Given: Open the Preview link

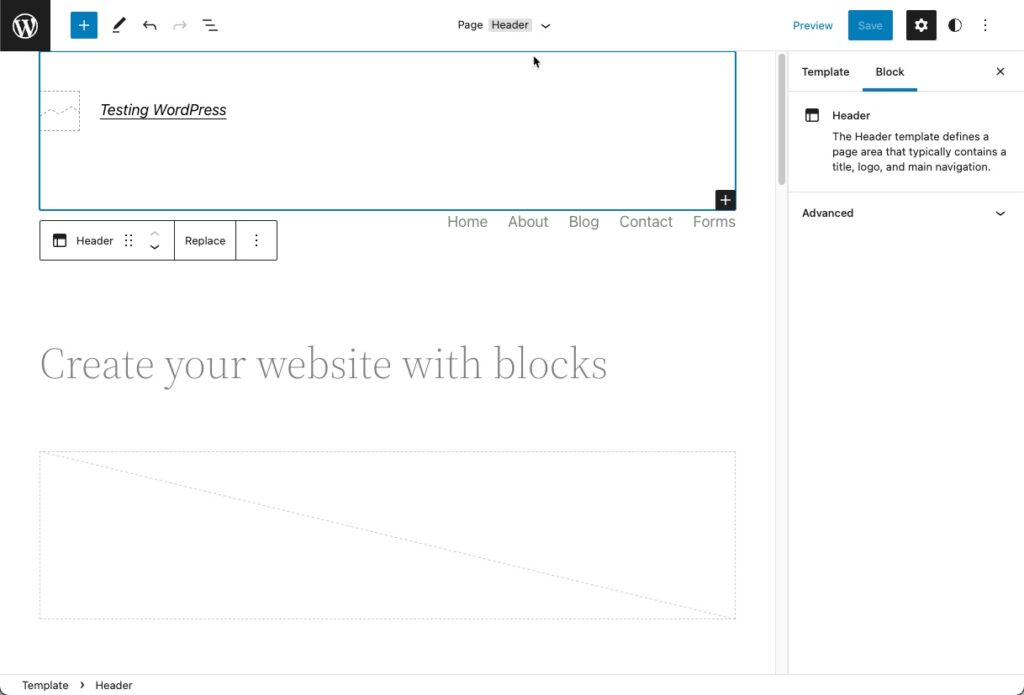Looking at the screenshot, I should (x=812, y=25).
